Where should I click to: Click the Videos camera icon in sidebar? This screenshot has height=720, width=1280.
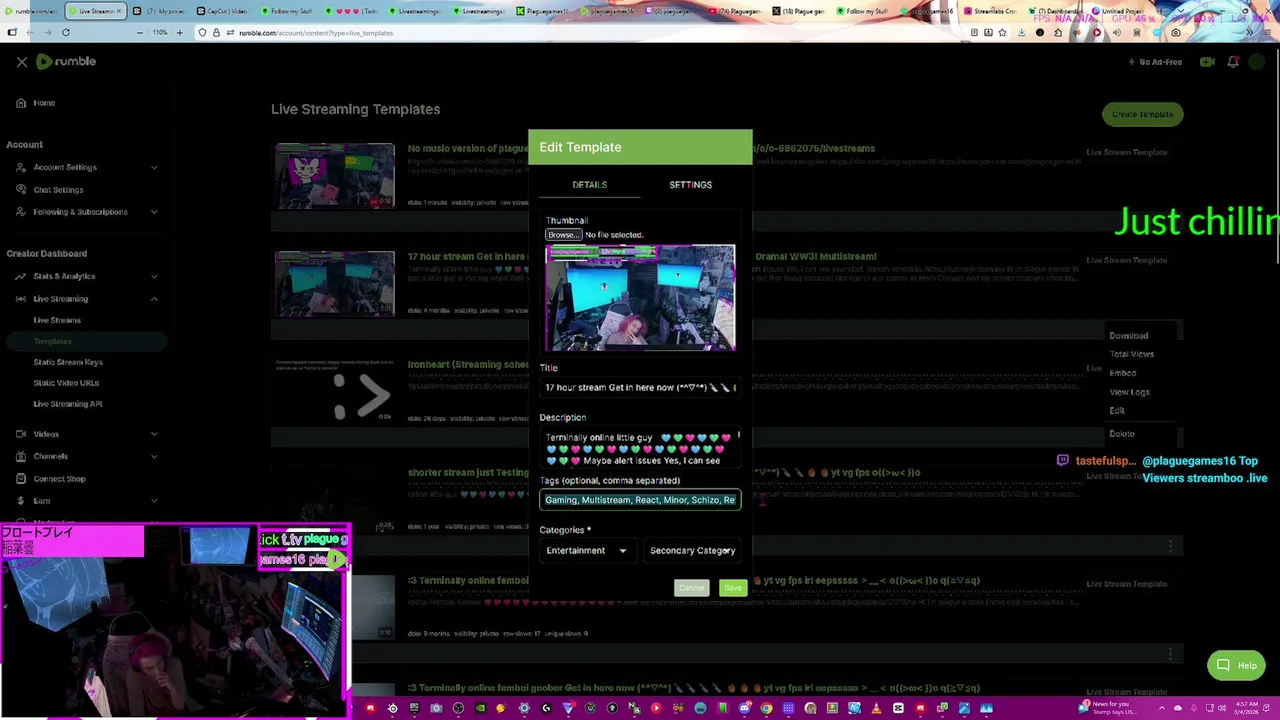click(x=21, y=435)
